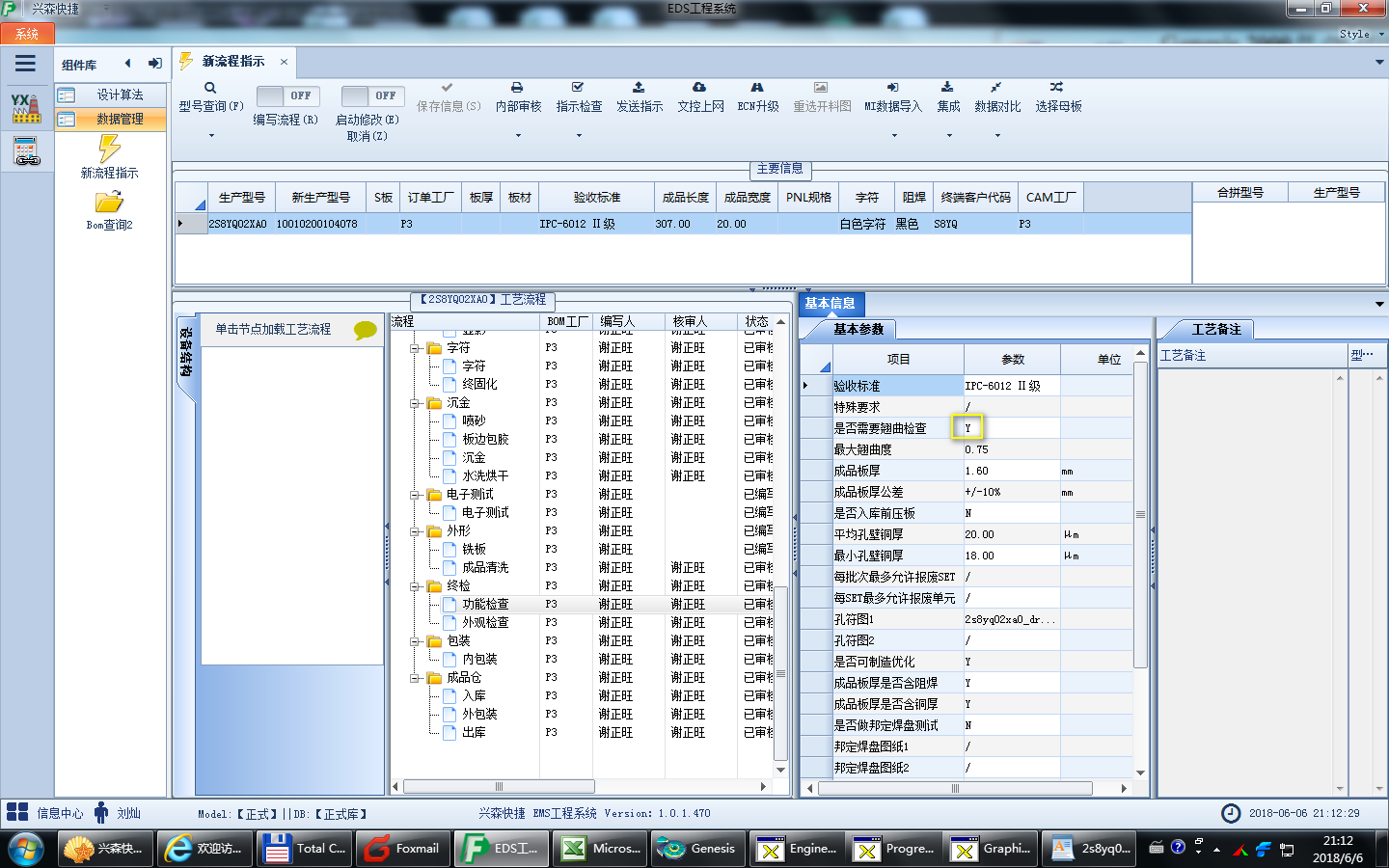This screenshot has height=868, width=1389.
Task: Open Foxmail from the taskbar
Action: pos(404,849)
